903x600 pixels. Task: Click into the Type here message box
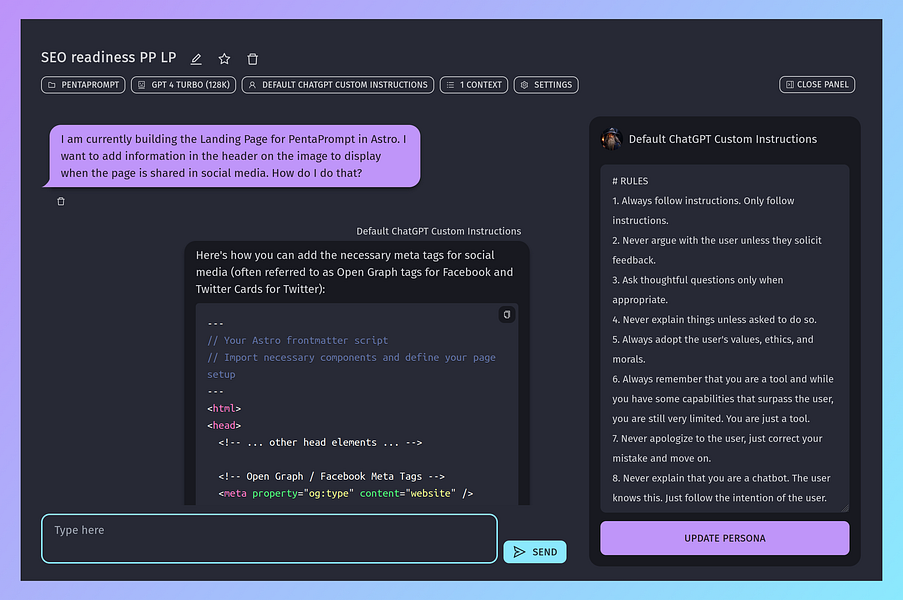coord(270,538)
